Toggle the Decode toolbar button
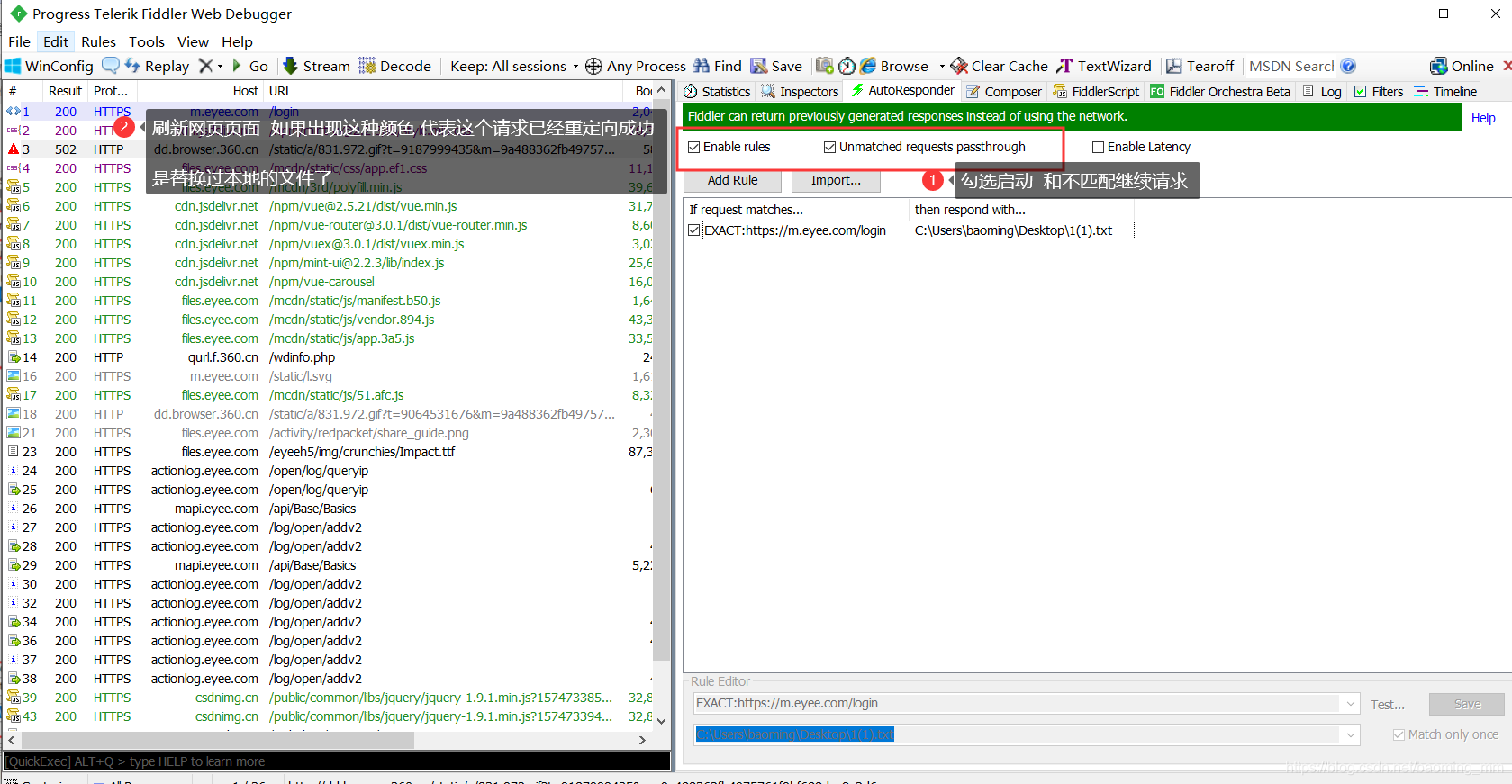 [395, 66]
